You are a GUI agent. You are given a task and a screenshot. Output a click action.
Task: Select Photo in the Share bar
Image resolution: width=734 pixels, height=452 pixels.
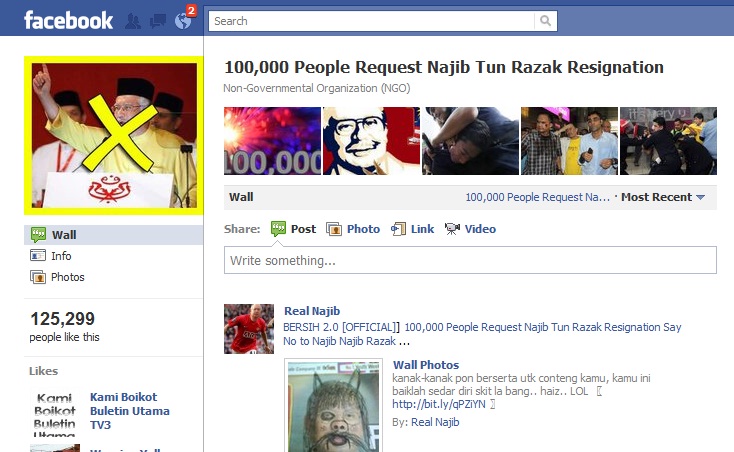[x=363, y=229]
